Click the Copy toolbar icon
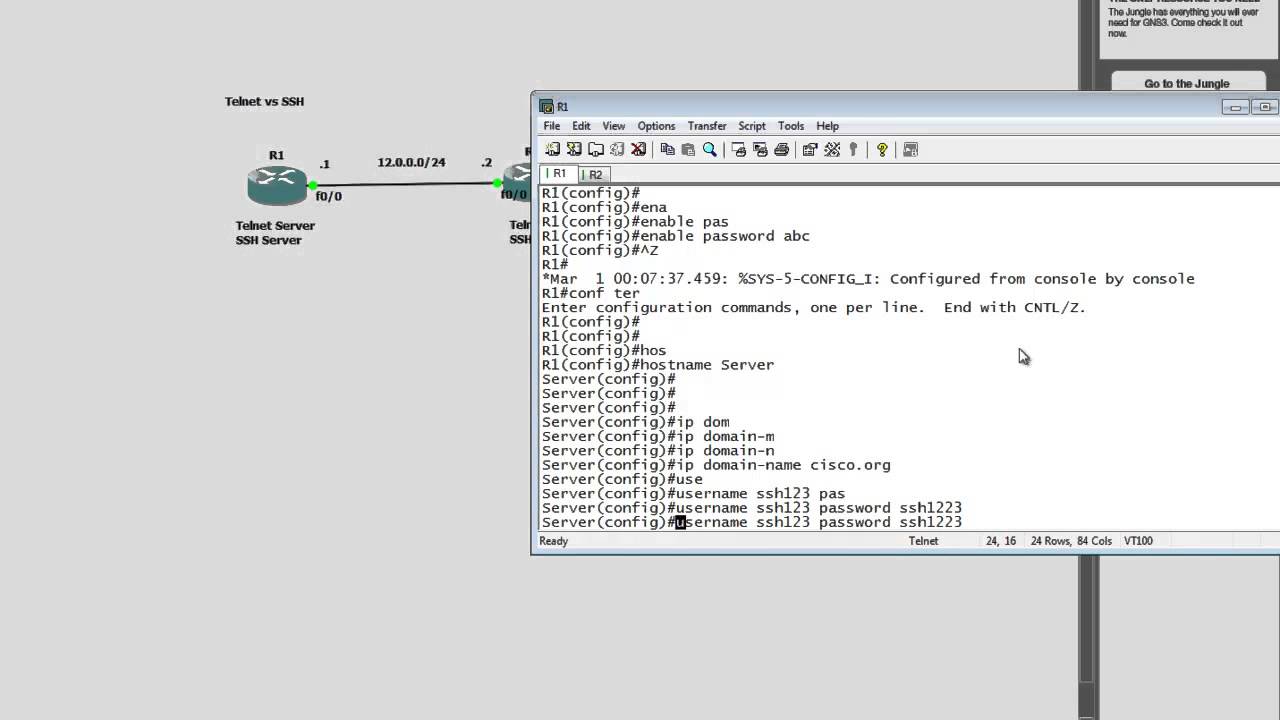The height and width of the screenshot is (720, 1280). click(667, 149)
